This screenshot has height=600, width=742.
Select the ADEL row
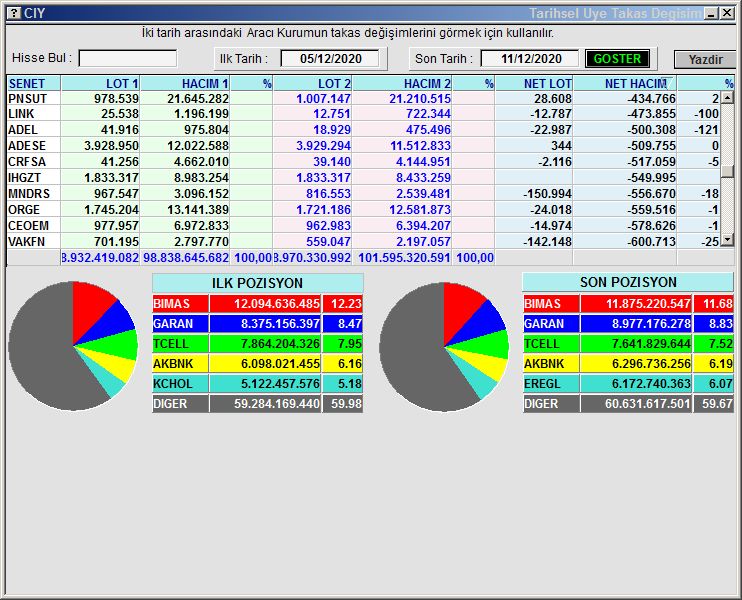tap(364, 130)
